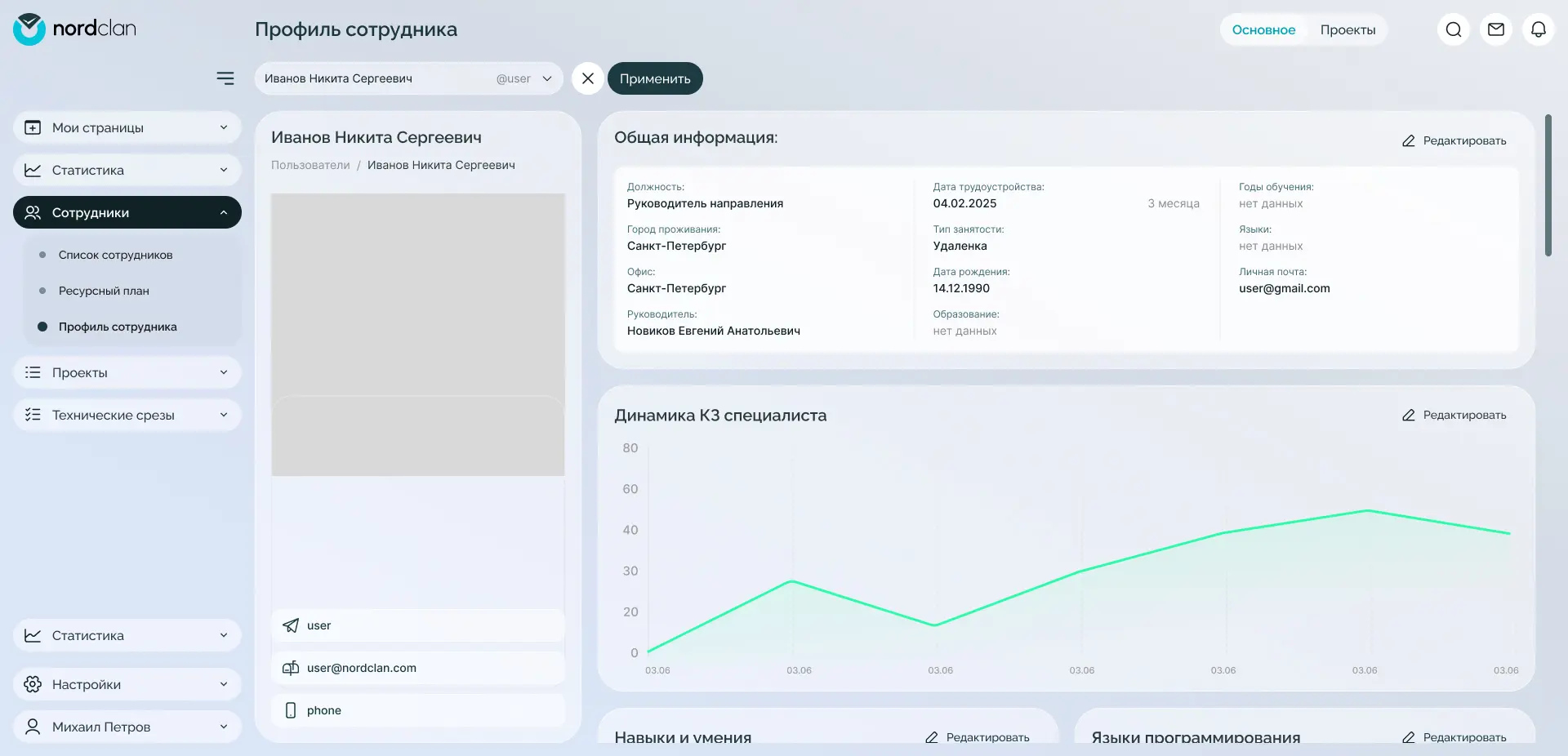
Task: Collapse the Сотрудники section
Action: click(x=127, y=212)
